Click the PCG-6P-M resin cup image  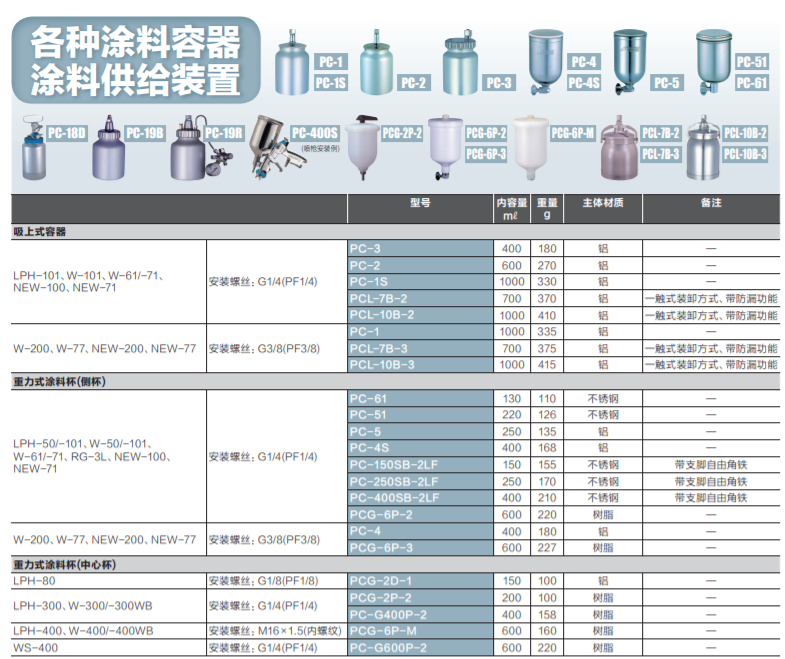coord(531,147)
